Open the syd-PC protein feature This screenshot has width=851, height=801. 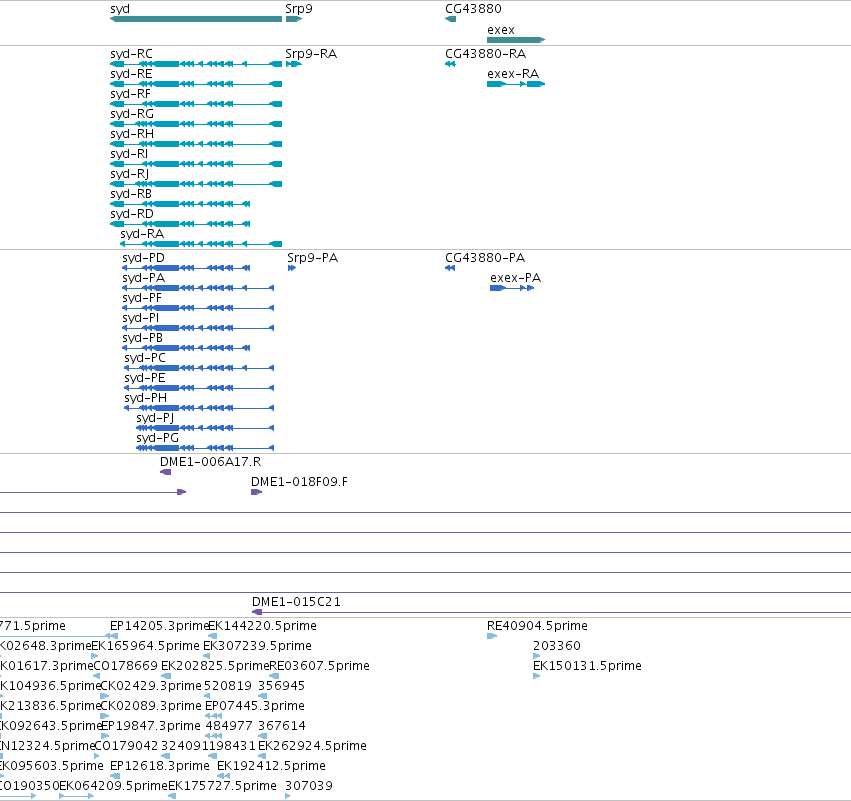[x=199, y=368]
